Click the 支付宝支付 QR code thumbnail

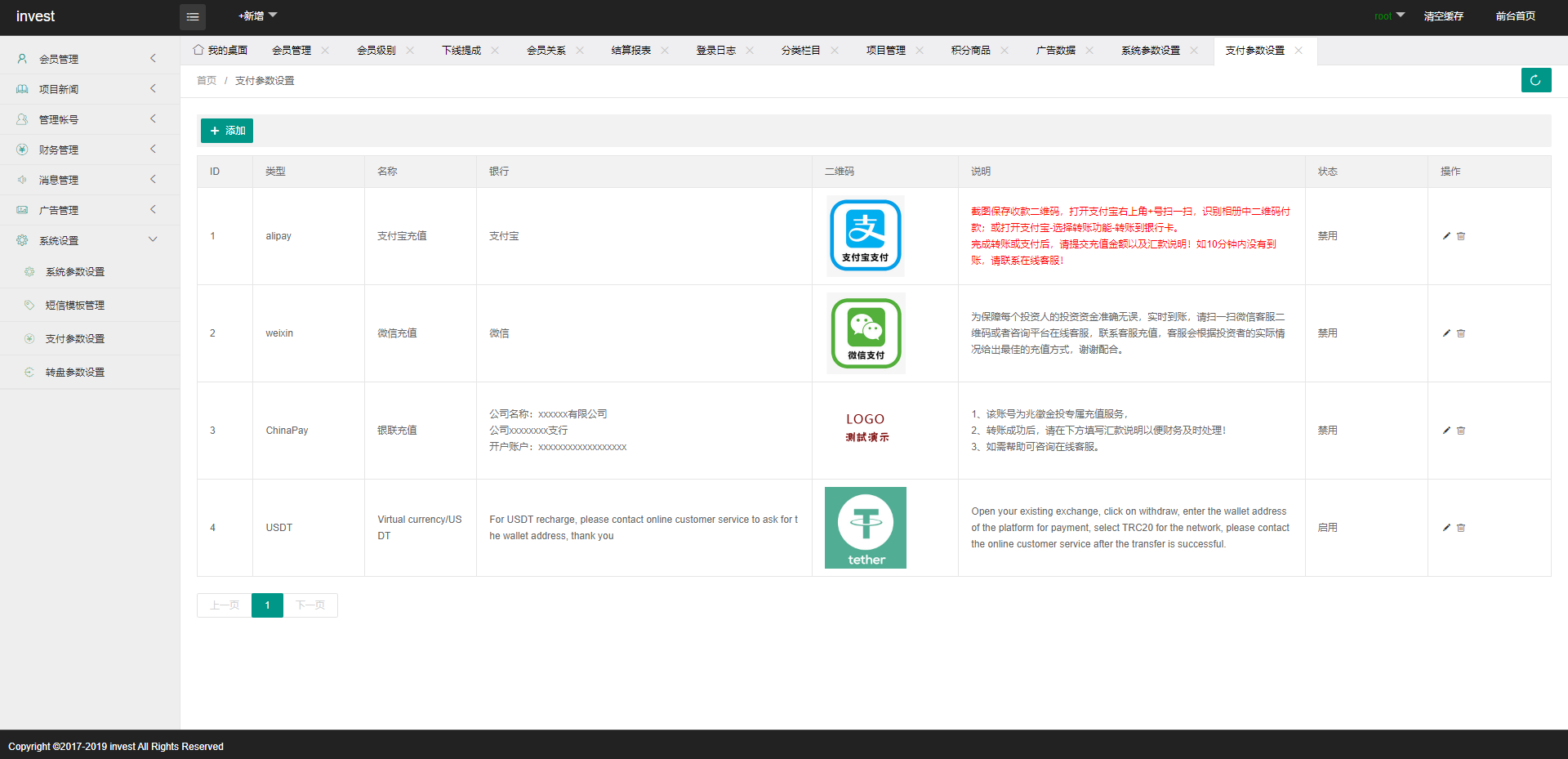pyautogui.click(x=865, y=236)
